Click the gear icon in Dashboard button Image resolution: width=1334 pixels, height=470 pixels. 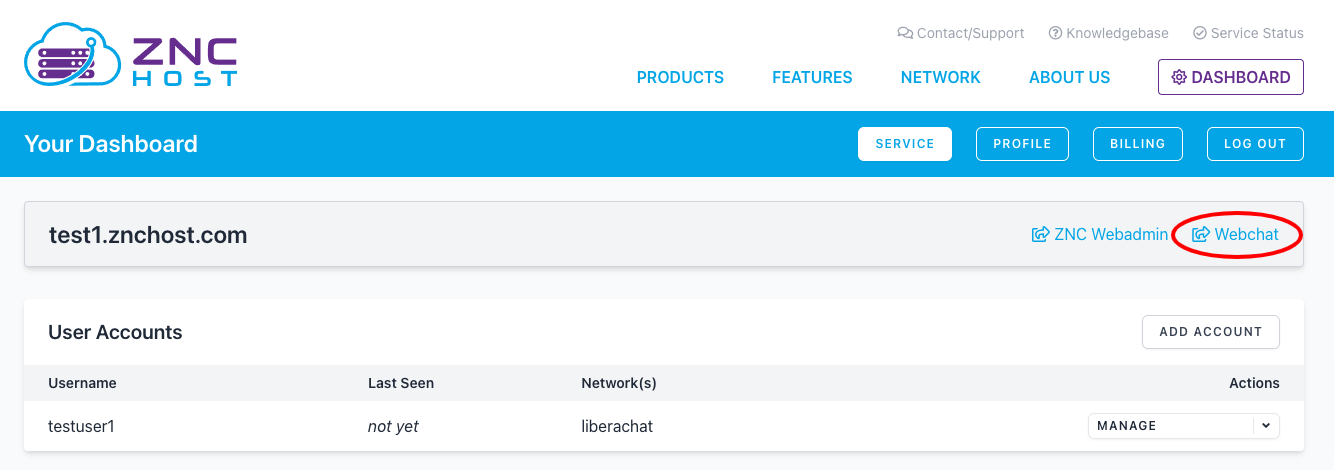click(x=1179, y=77)
